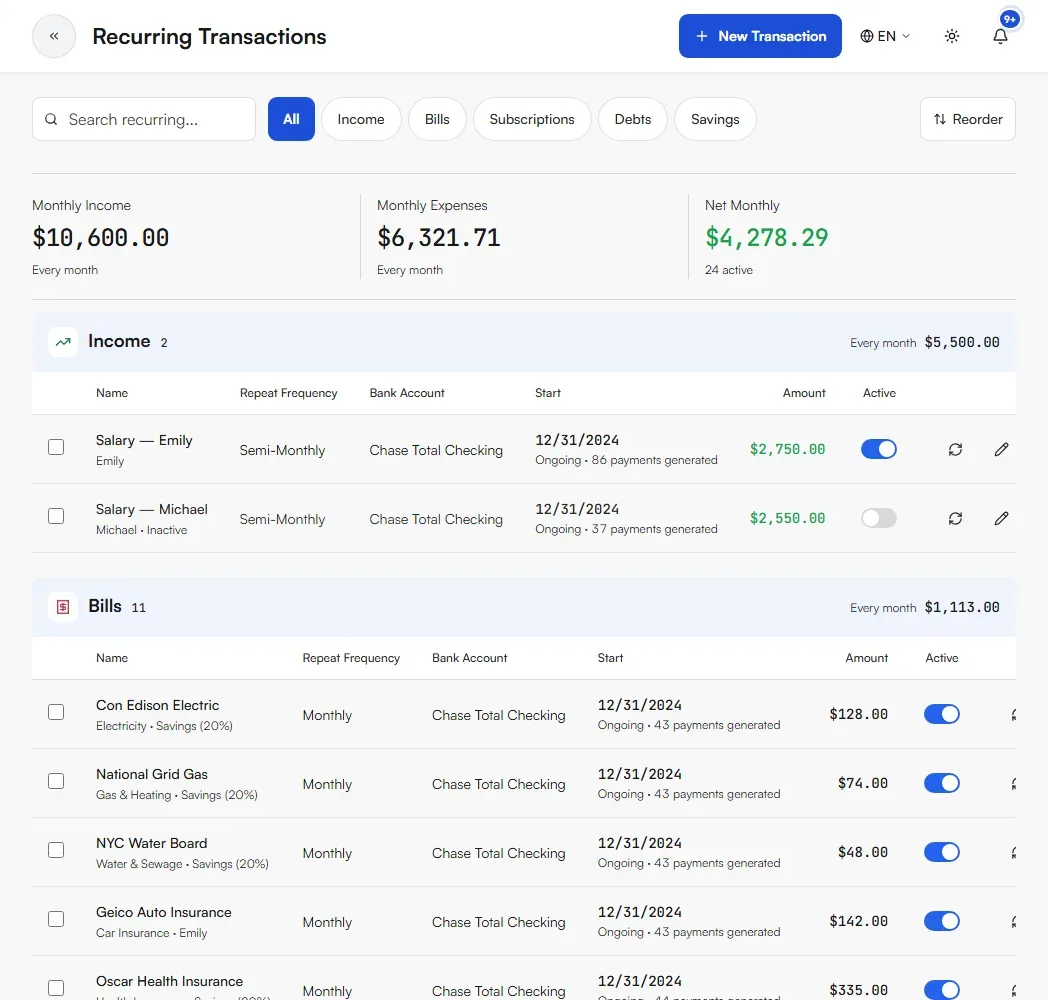Screen dimensions: 1048x1000
Task: Click $74.00 amount
Action: coord(863,783)
